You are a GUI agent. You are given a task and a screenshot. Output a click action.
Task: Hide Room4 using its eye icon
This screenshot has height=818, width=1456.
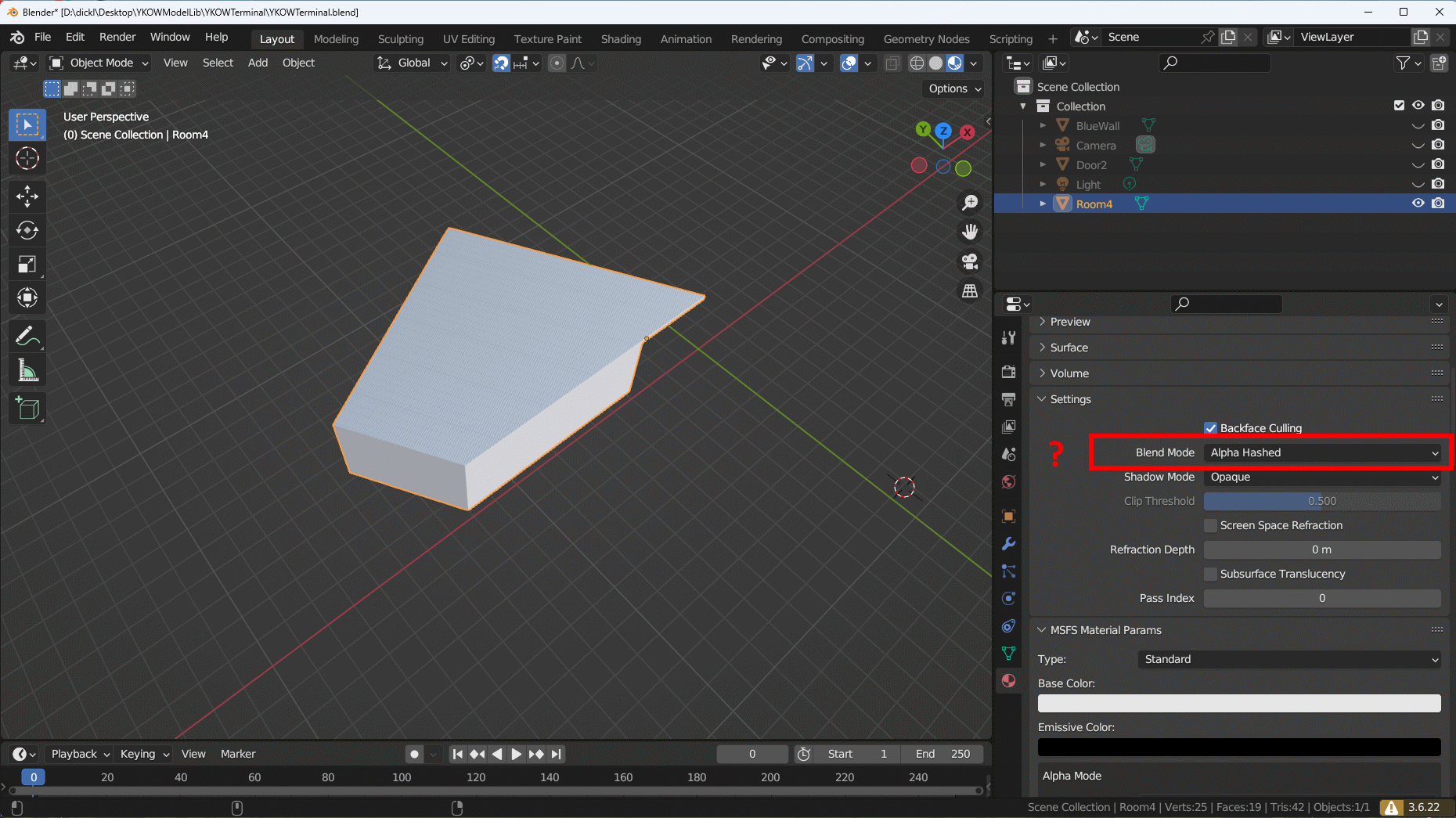[x=1418, y=204]
